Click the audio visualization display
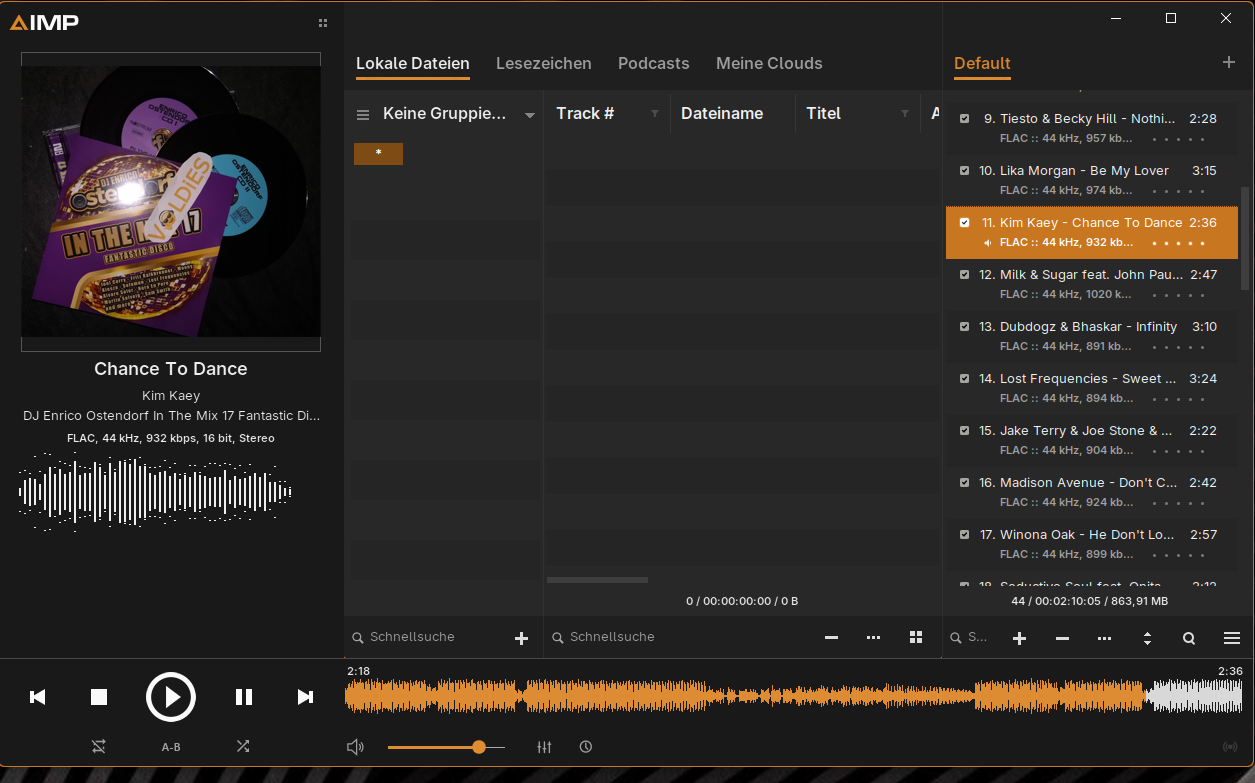Viewport: 1255px width, 783px height. [155, 492]
